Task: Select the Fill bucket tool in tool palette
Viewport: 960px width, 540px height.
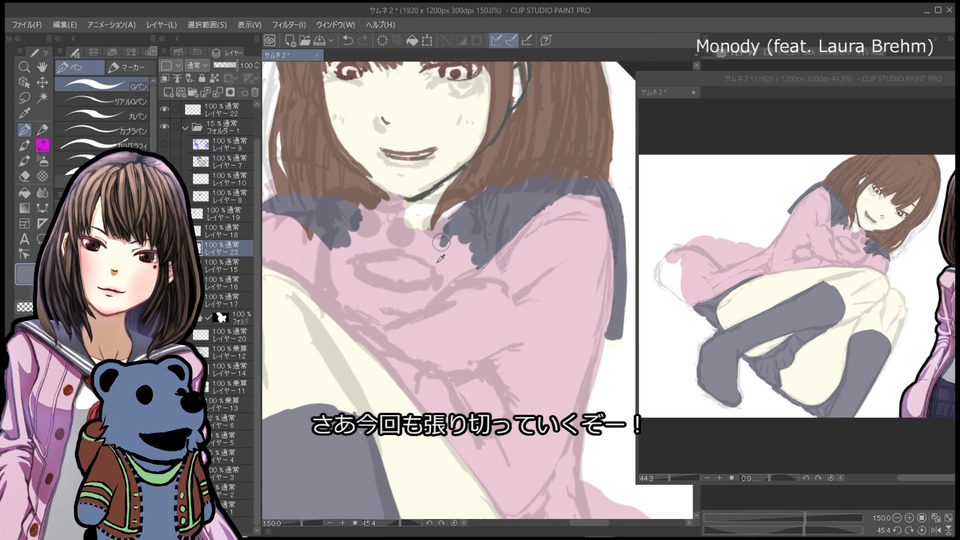Action: [x=24, y=192]
